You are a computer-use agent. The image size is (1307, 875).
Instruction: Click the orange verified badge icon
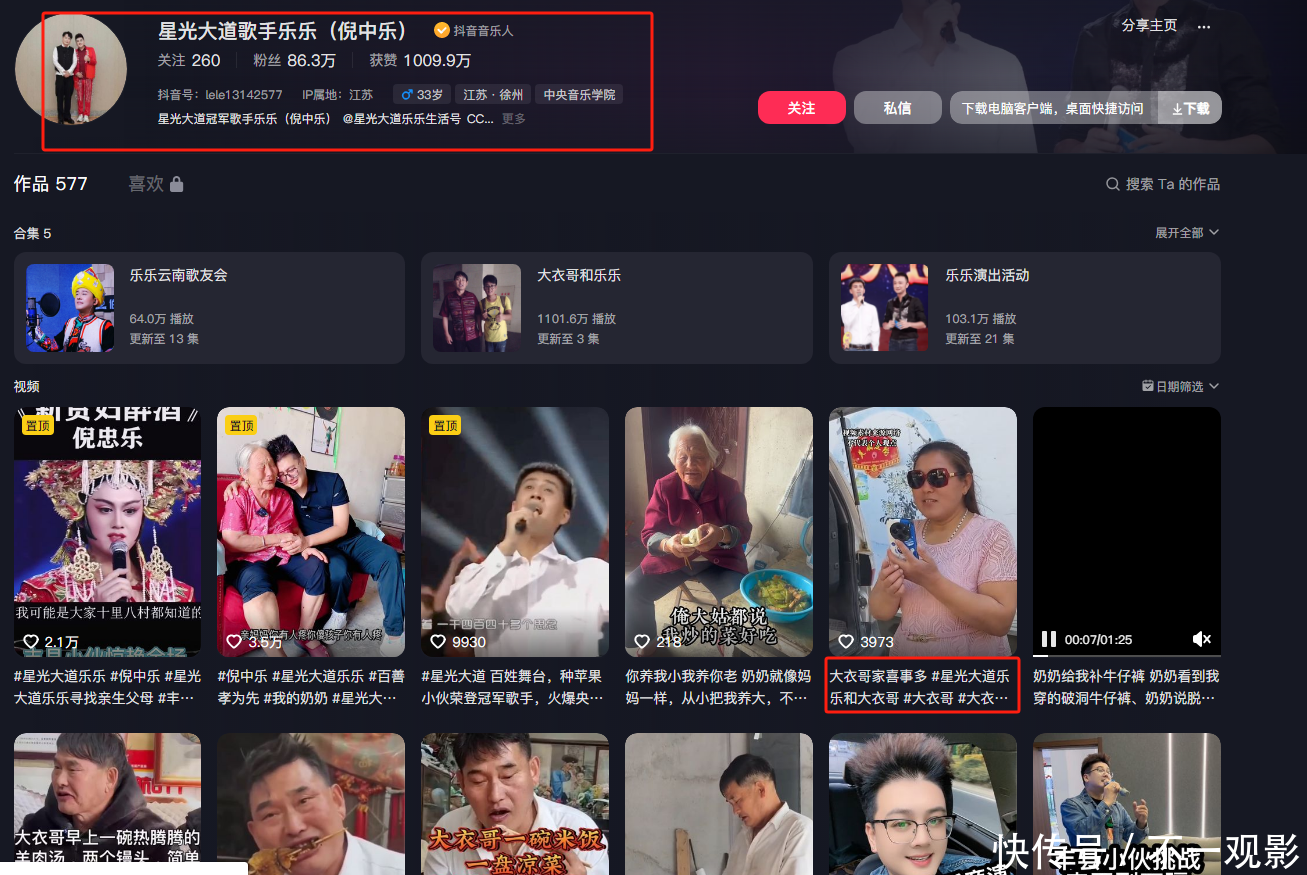tap(441, 31)
